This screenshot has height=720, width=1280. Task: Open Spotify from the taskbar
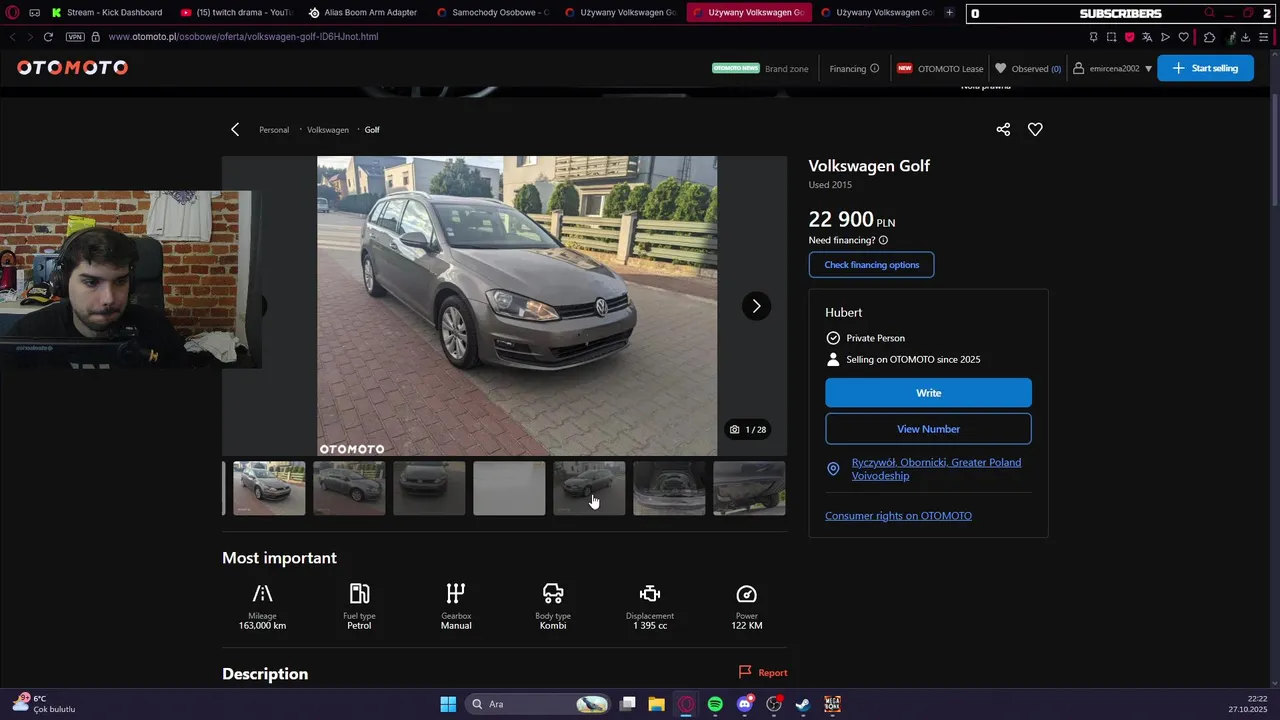(x=715, y=704)
